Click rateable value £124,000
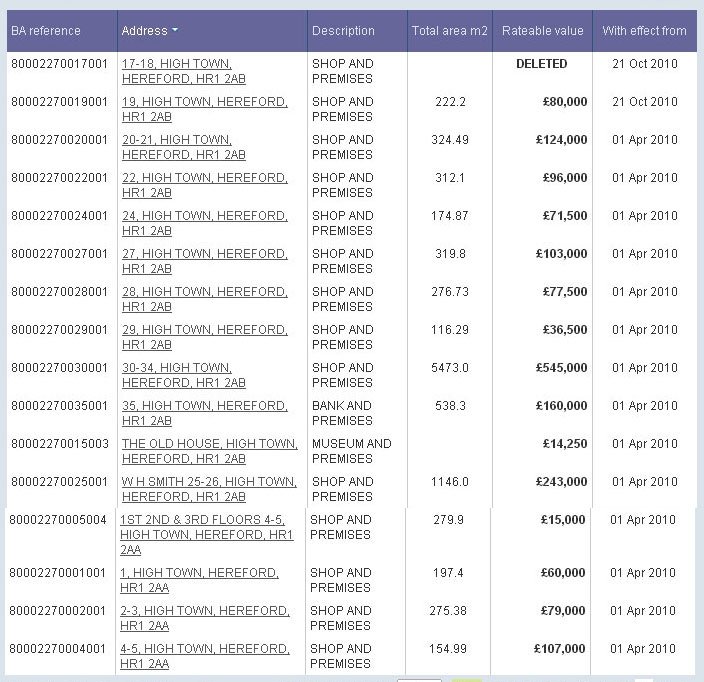 (x=562, y=140)
